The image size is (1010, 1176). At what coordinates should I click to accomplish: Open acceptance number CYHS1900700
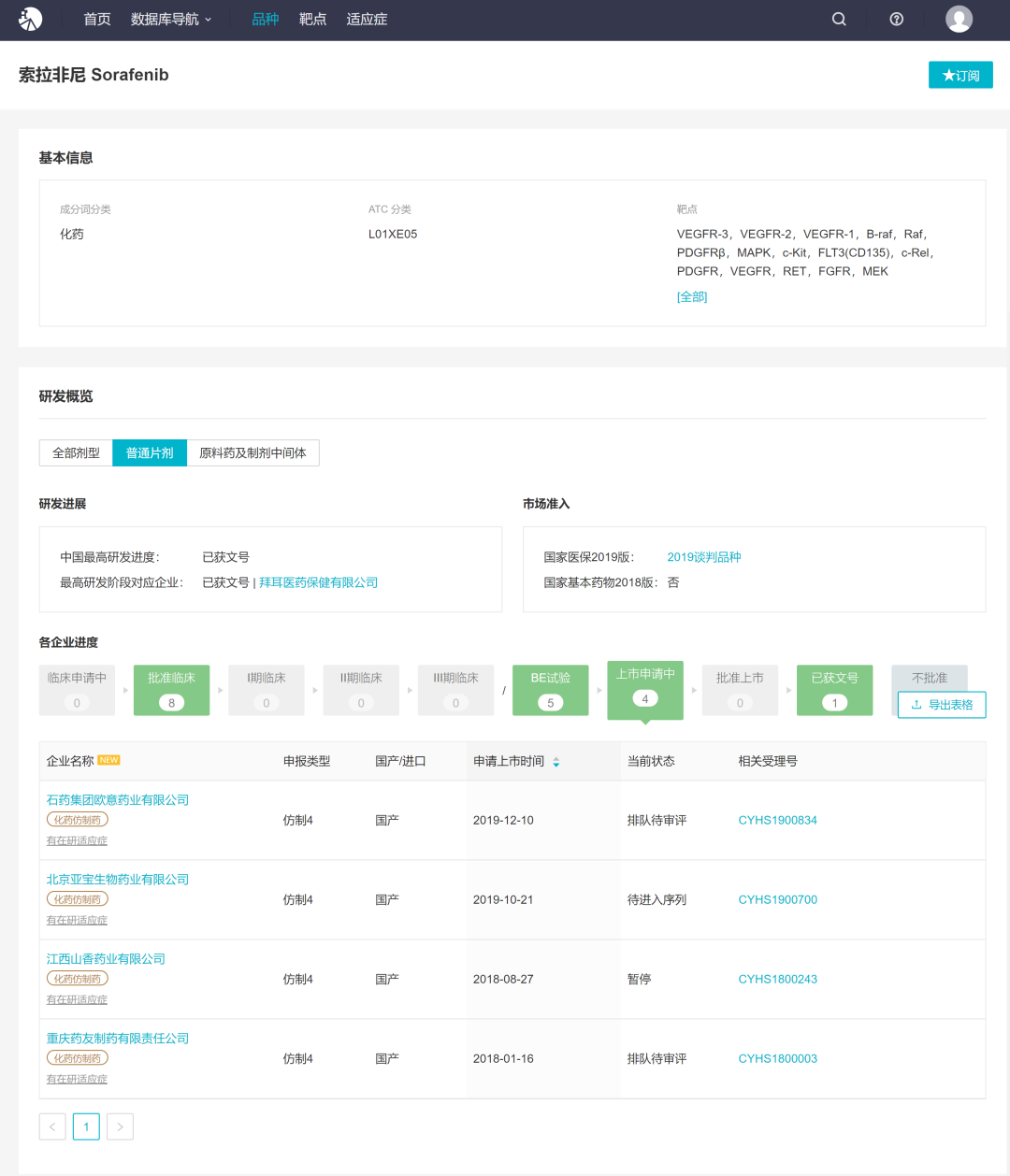coord(777,899)
